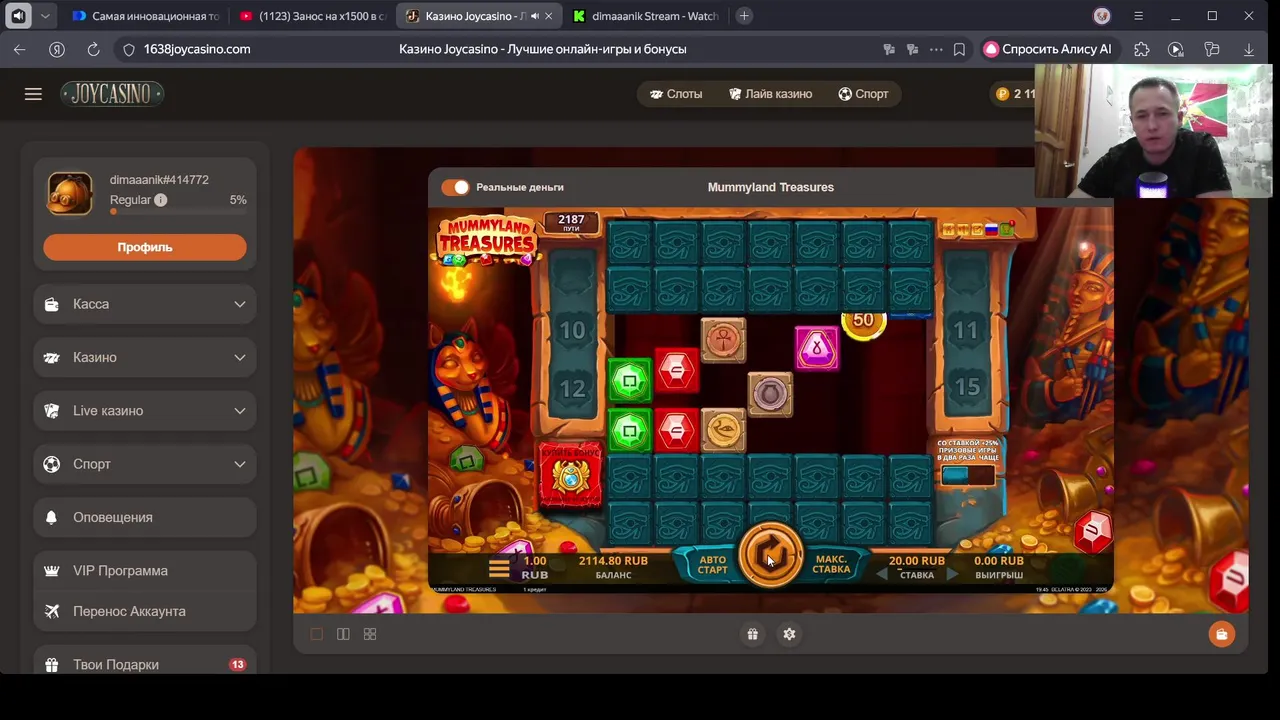Click the Regular status info icon
This screenshot has height=720, width=1280.
[160, 200]
